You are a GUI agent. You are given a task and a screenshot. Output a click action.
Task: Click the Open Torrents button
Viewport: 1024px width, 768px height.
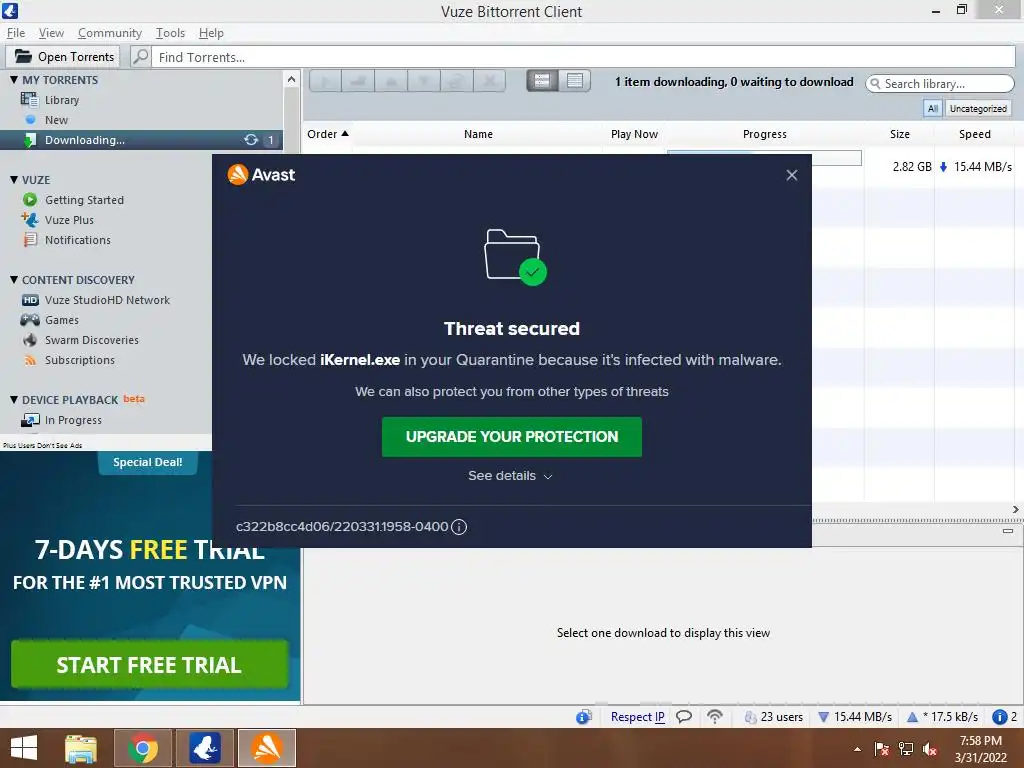[63, 57]
